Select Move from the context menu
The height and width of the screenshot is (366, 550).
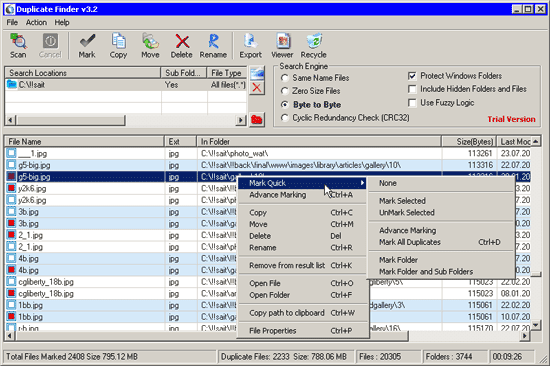[302, 224]
